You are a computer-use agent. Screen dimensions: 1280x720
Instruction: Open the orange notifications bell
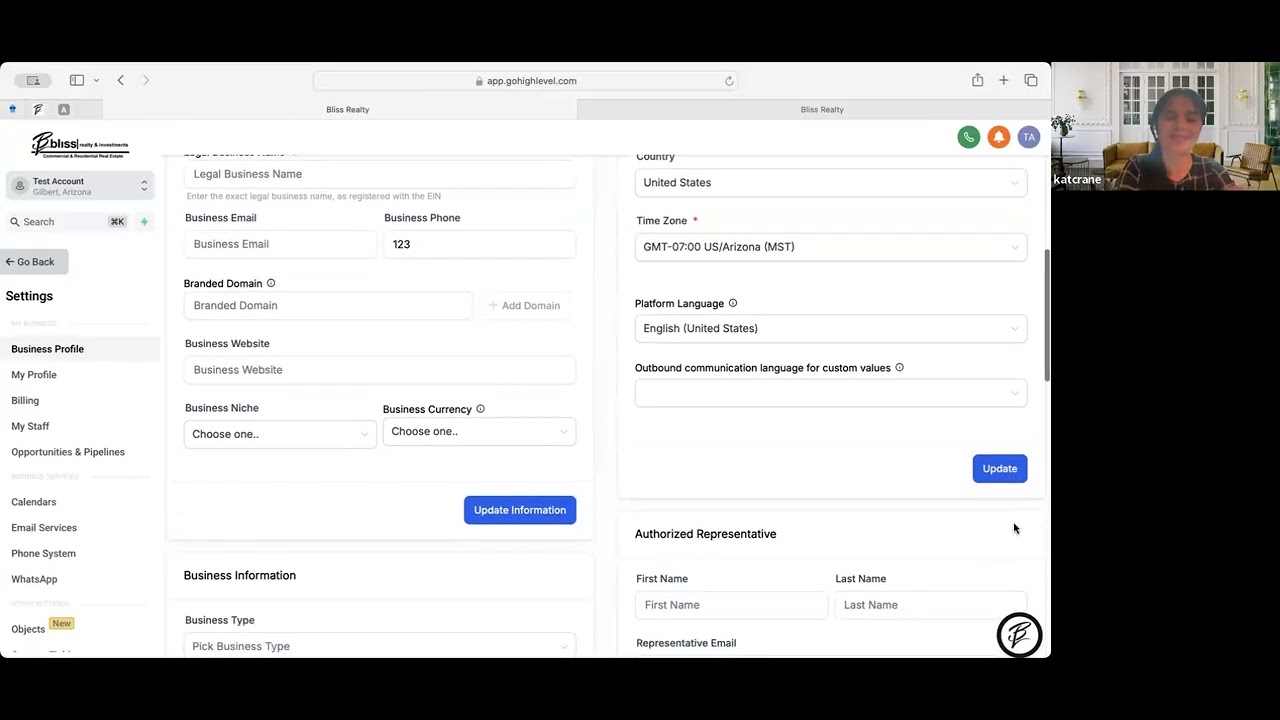[998, 137]
